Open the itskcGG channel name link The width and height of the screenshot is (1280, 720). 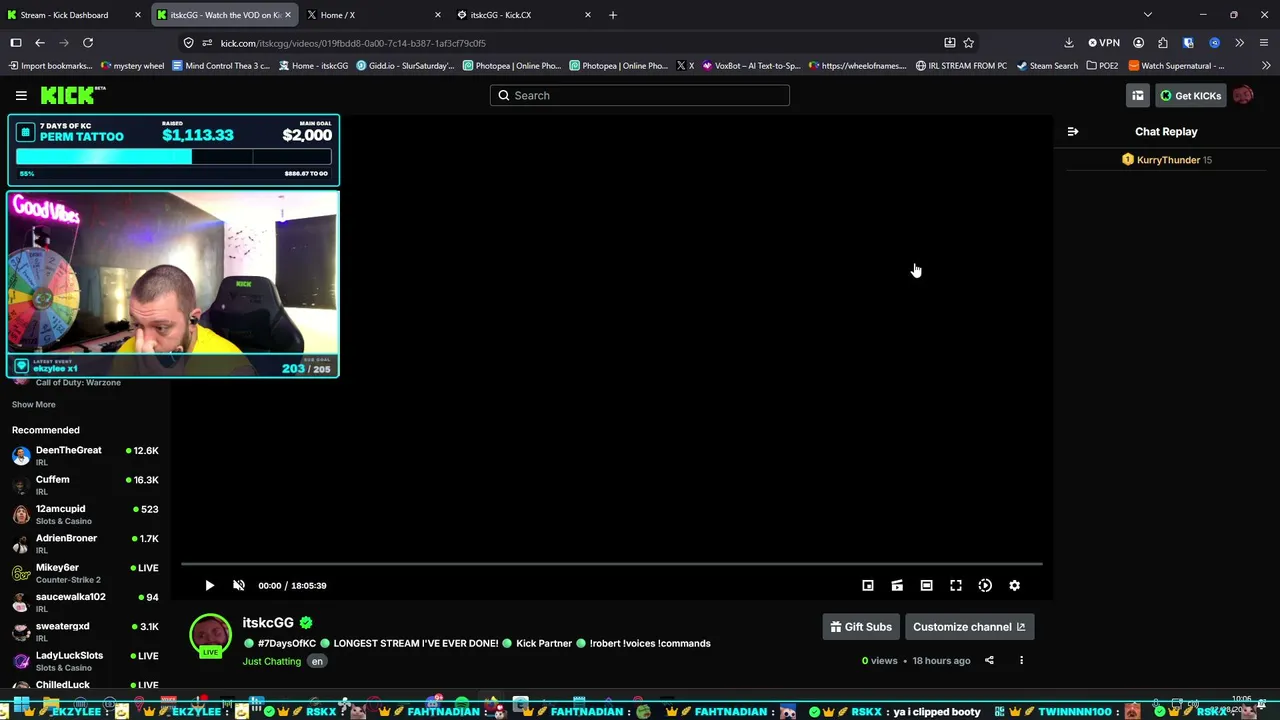coord(268,623)
